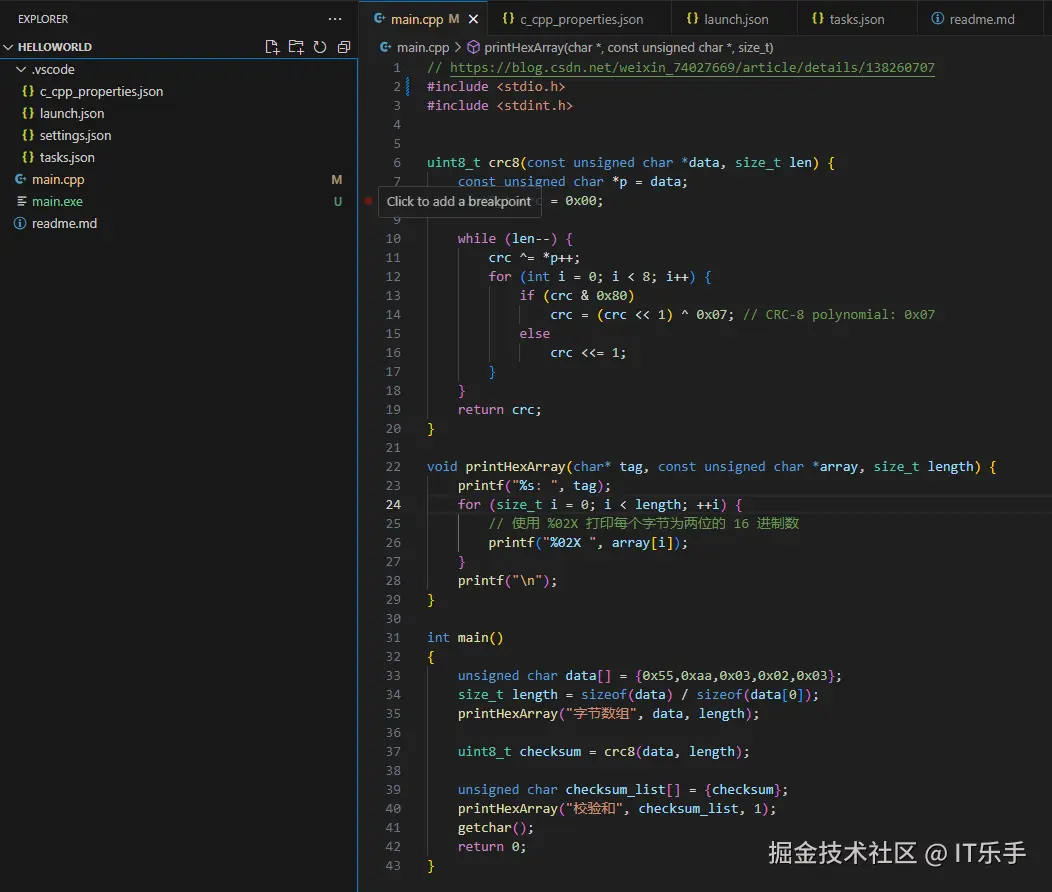Collapse all folders in Explorer
The image size is (1052, 892).
point(344,47)
